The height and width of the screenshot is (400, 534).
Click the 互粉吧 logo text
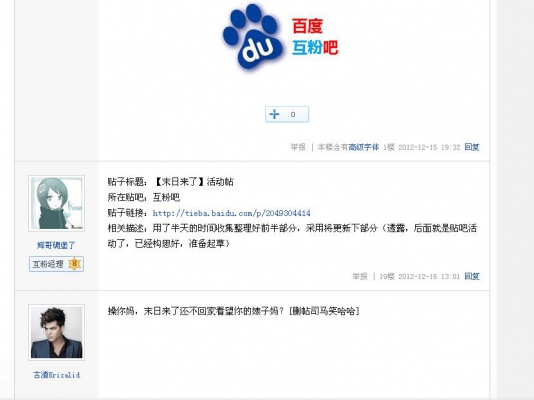coord(315,47)
